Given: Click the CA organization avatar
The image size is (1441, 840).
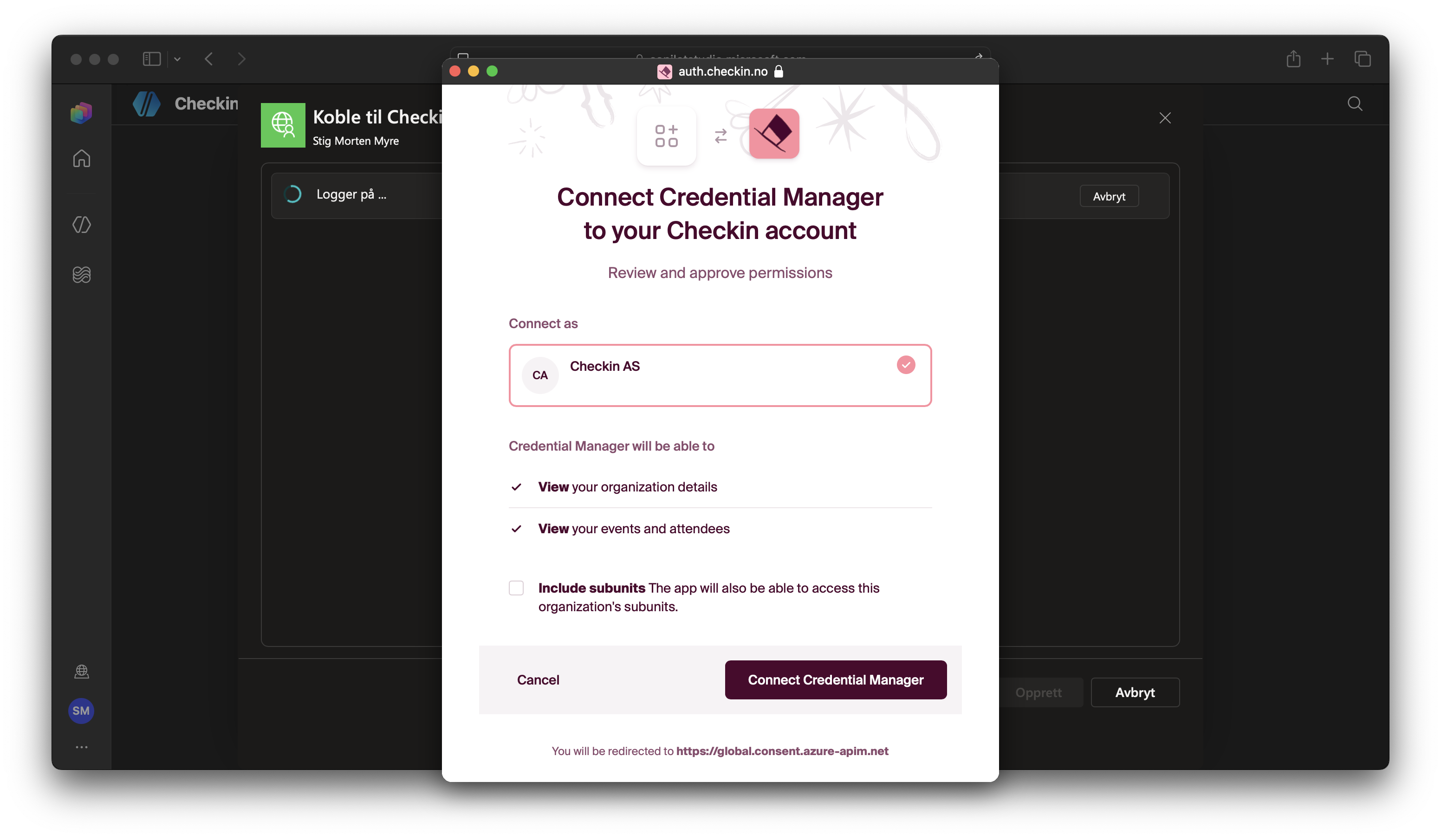Looking at the screenshot, I should (540, 375).
